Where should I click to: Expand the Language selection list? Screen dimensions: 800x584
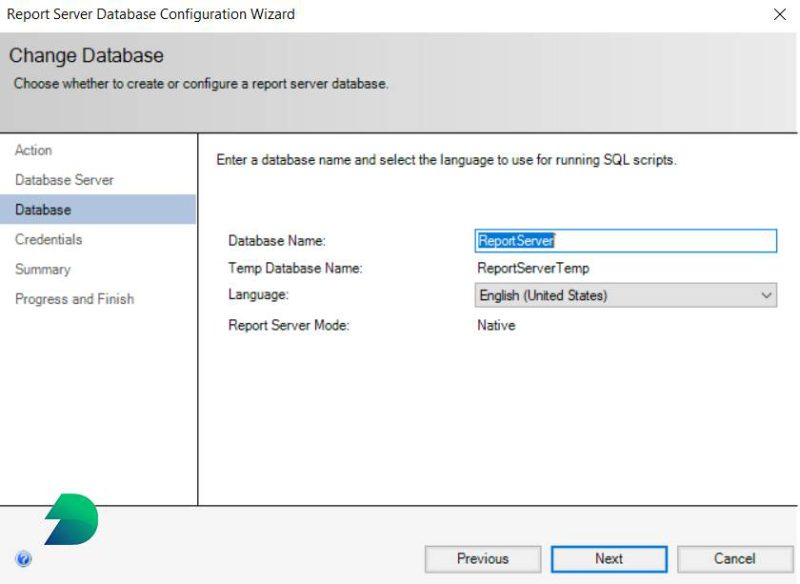click(x=764, y=295)
